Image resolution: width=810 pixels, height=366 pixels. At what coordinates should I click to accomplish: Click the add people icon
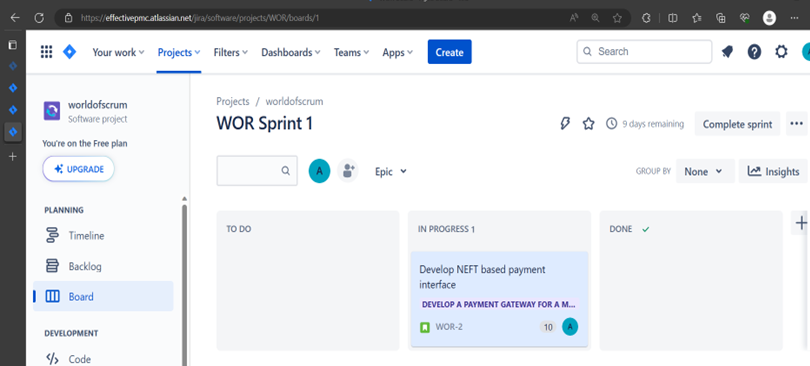348,171
